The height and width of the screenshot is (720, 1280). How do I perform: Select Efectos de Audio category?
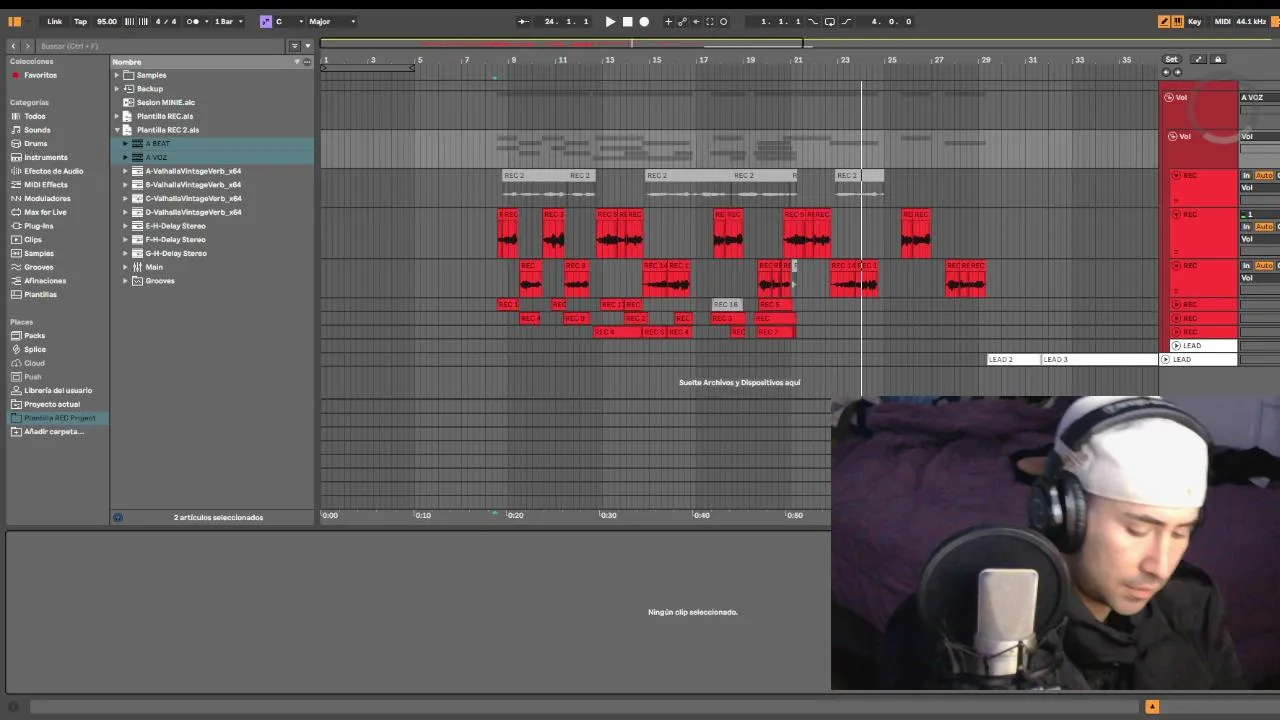(x=53, y=171)
